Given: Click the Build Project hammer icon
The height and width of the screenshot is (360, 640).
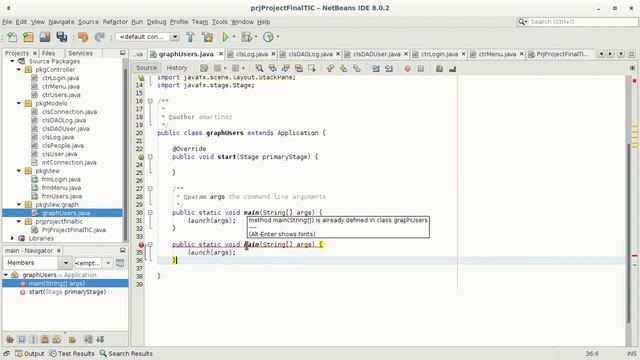Looking at the screenshot, I should pos(190,37).
